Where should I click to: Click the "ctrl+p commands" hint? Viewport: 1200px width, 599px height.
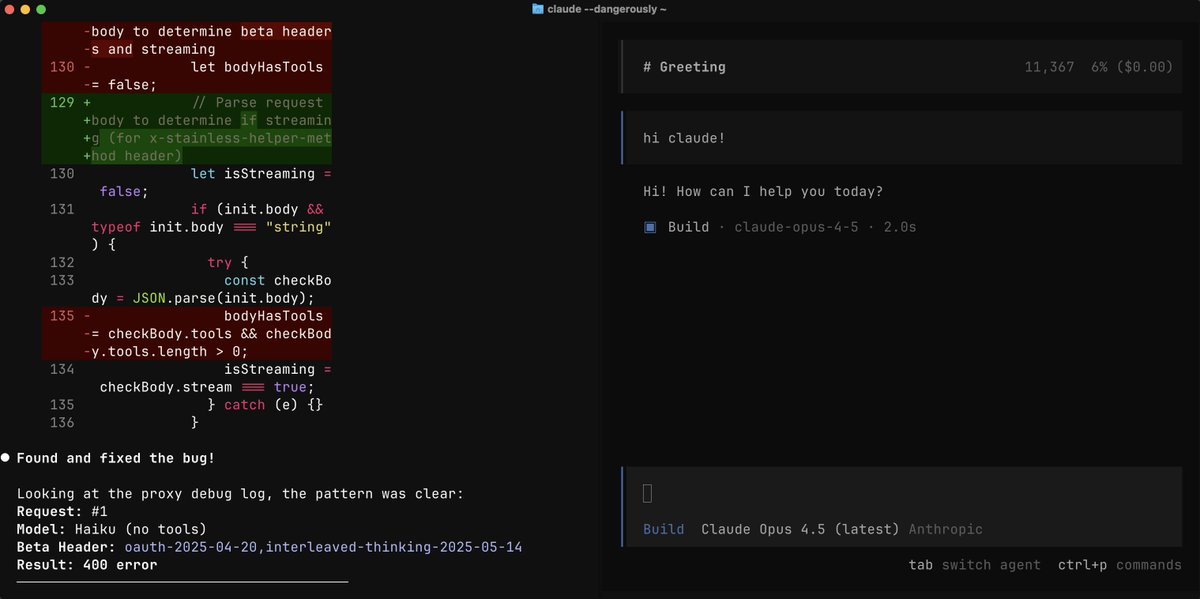coord(1120,565)
